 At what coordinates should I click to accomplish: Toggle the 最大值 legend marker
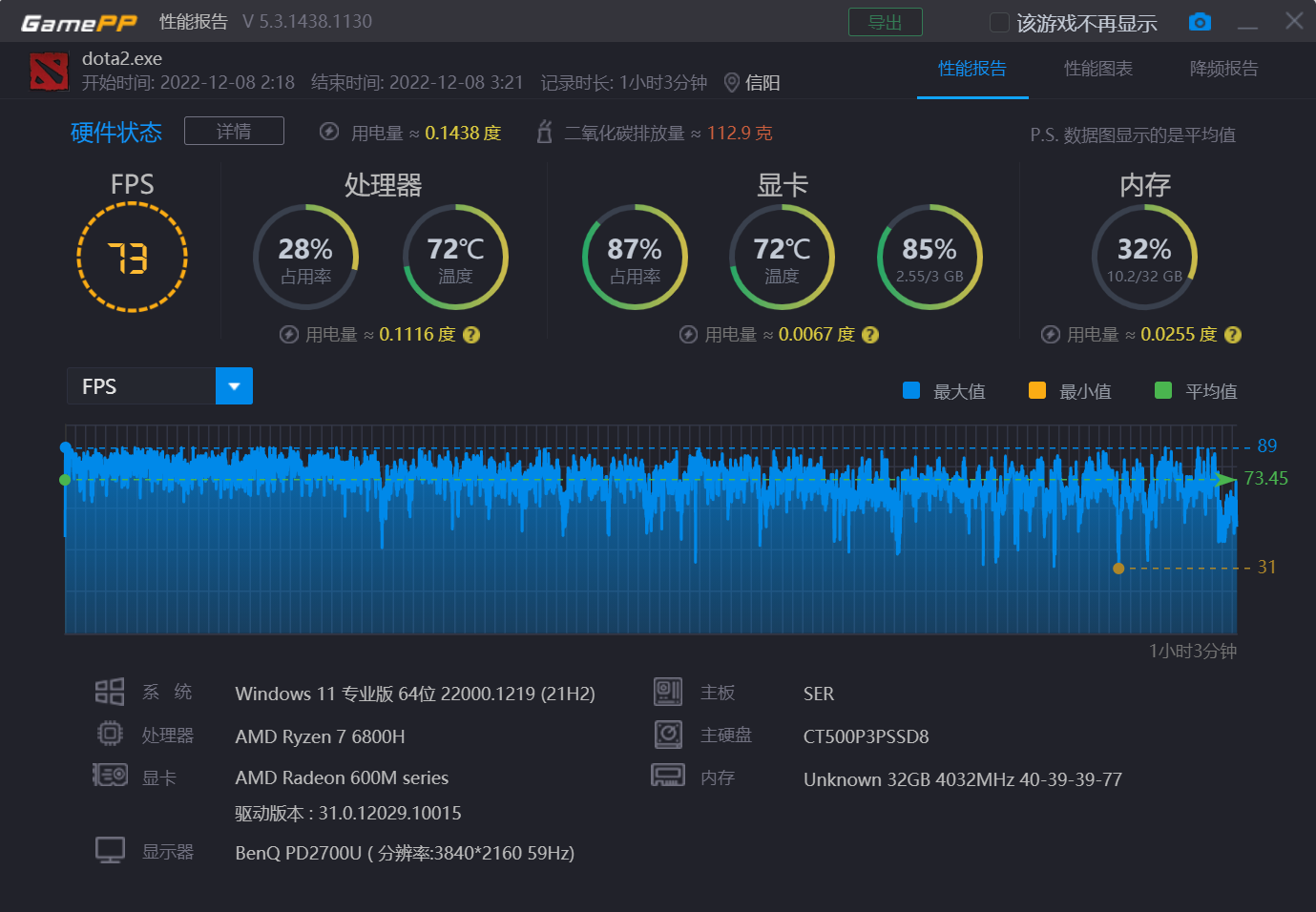click(x=910, y=390)
